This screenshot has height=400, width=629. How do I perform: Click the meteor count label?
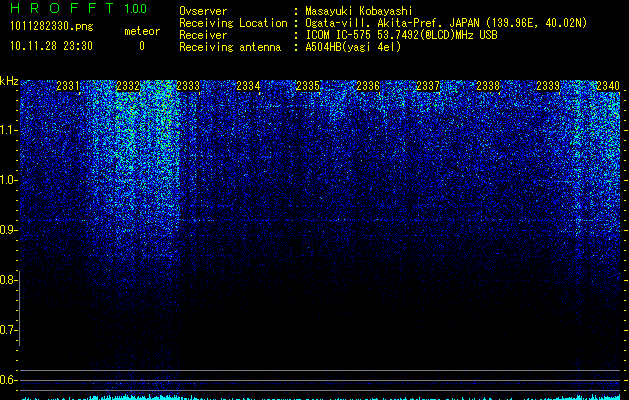coord(142,31)
